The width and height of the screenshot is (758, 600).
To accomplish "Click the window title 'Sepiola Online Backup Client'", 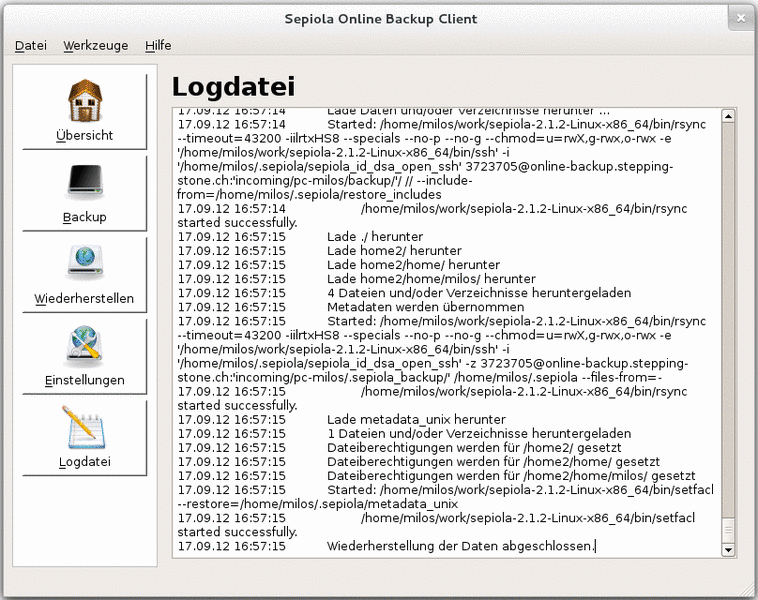I will (380, 19).
